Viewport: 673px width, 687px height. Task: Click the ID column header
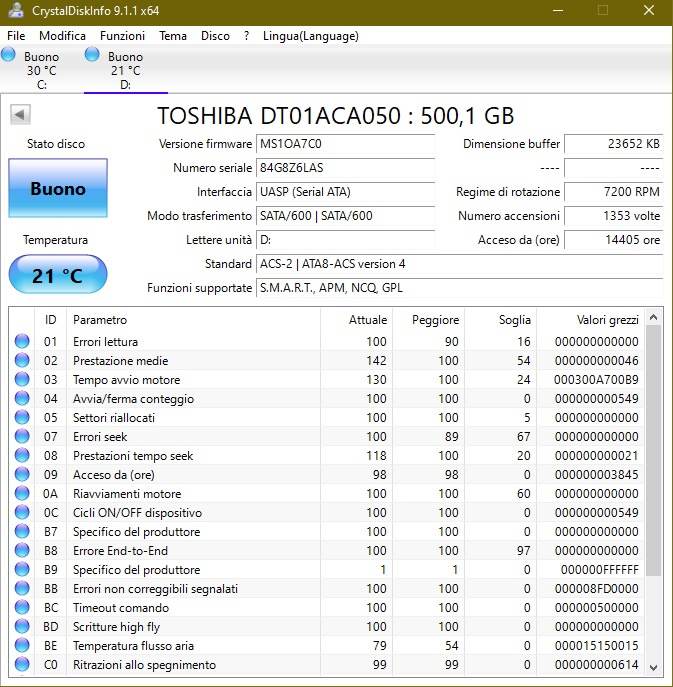pyautogui.click(x=50, y=319)
